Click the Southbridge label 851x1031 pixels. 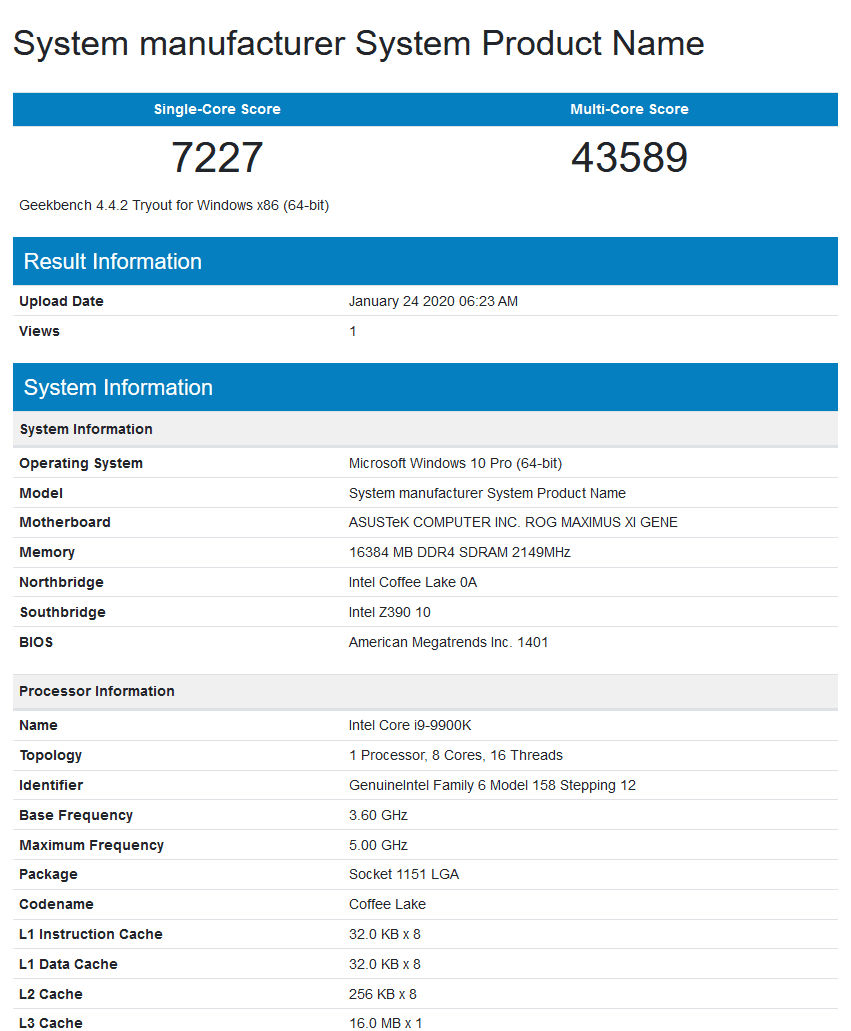(62, 612)
